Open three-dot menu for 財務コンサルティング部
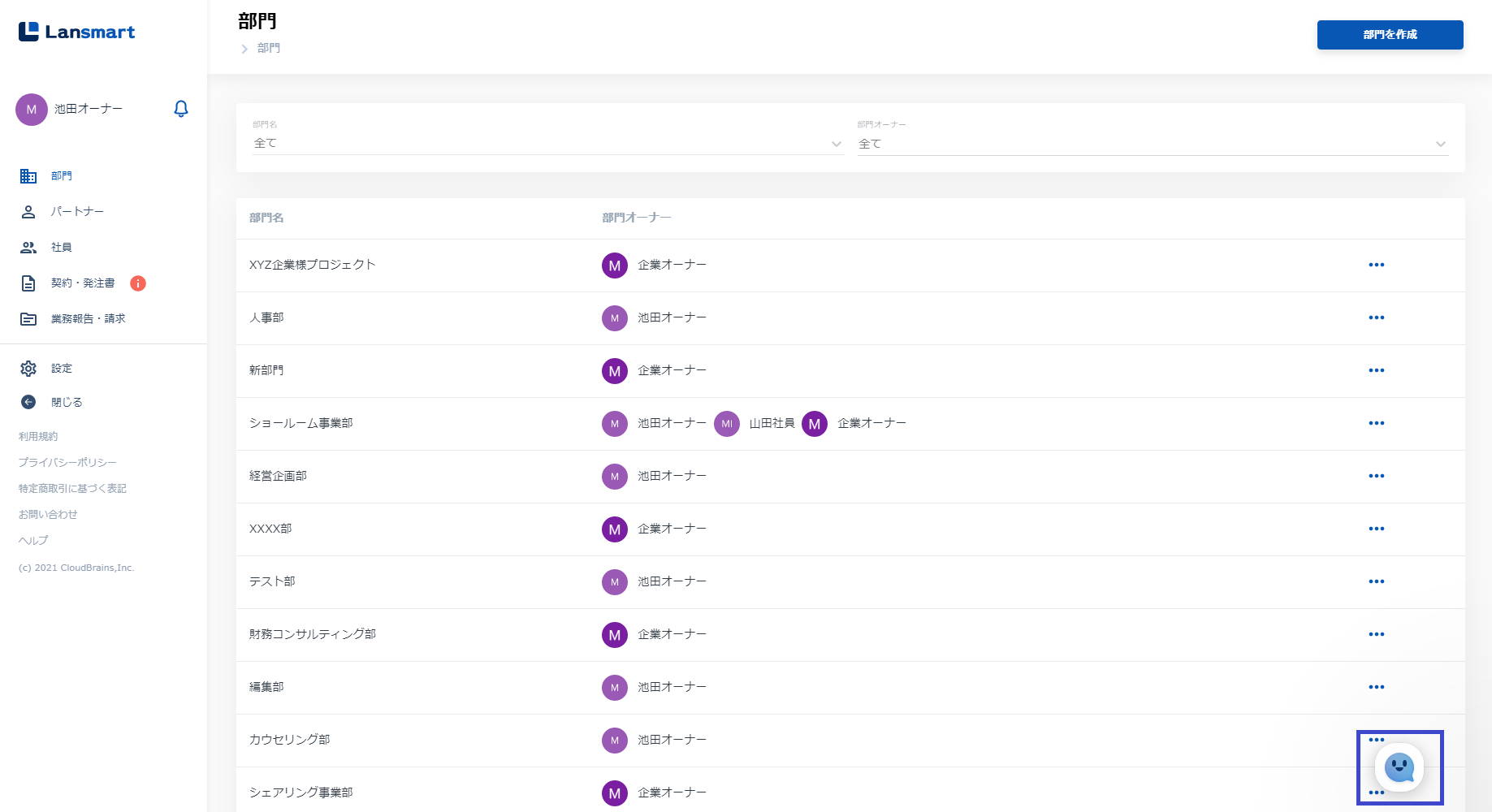The width and height of the screenshot is (1492, 812). [x=1376, y=634]
